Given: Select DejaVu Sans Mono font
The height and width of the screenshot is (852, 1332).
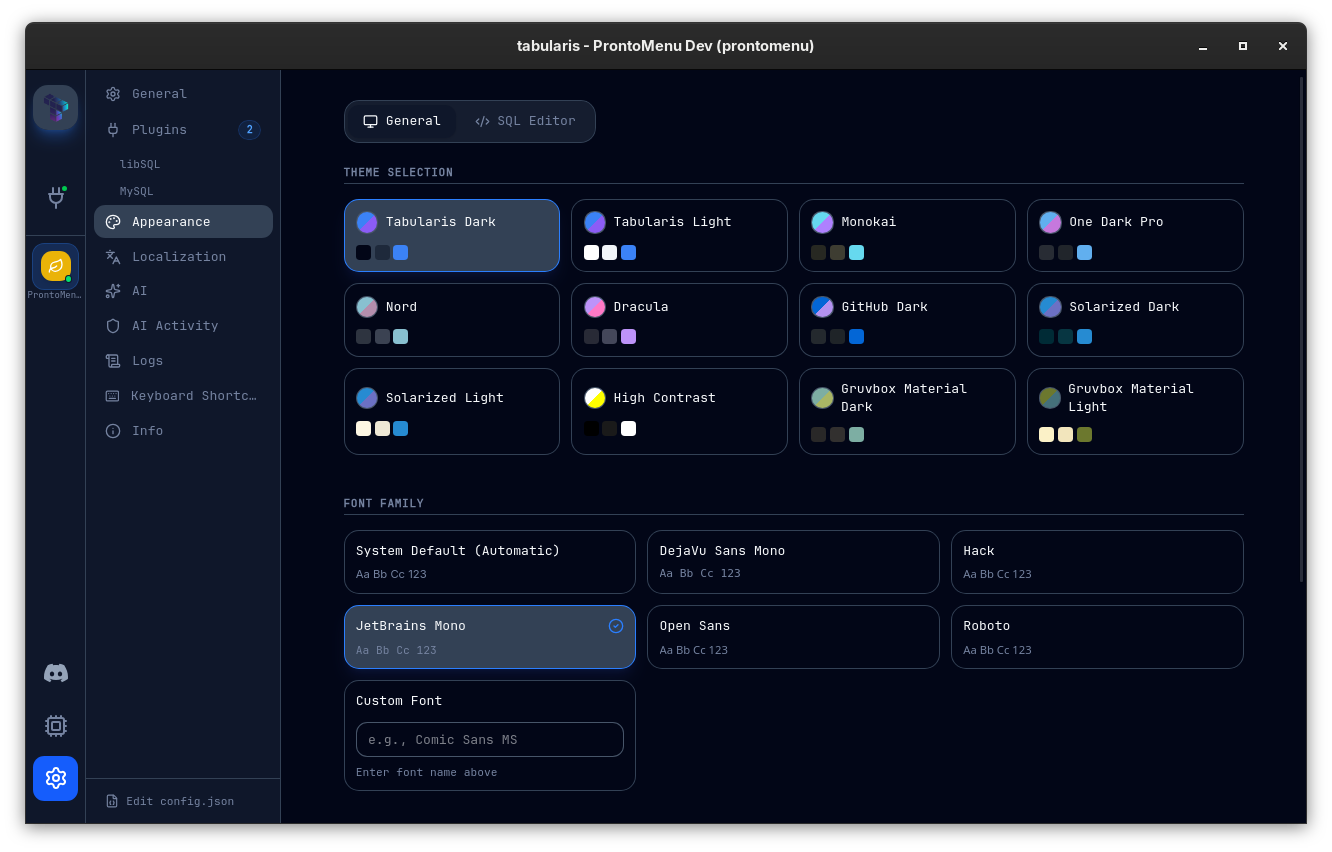Looking at the screenshot, I should 793,562.
